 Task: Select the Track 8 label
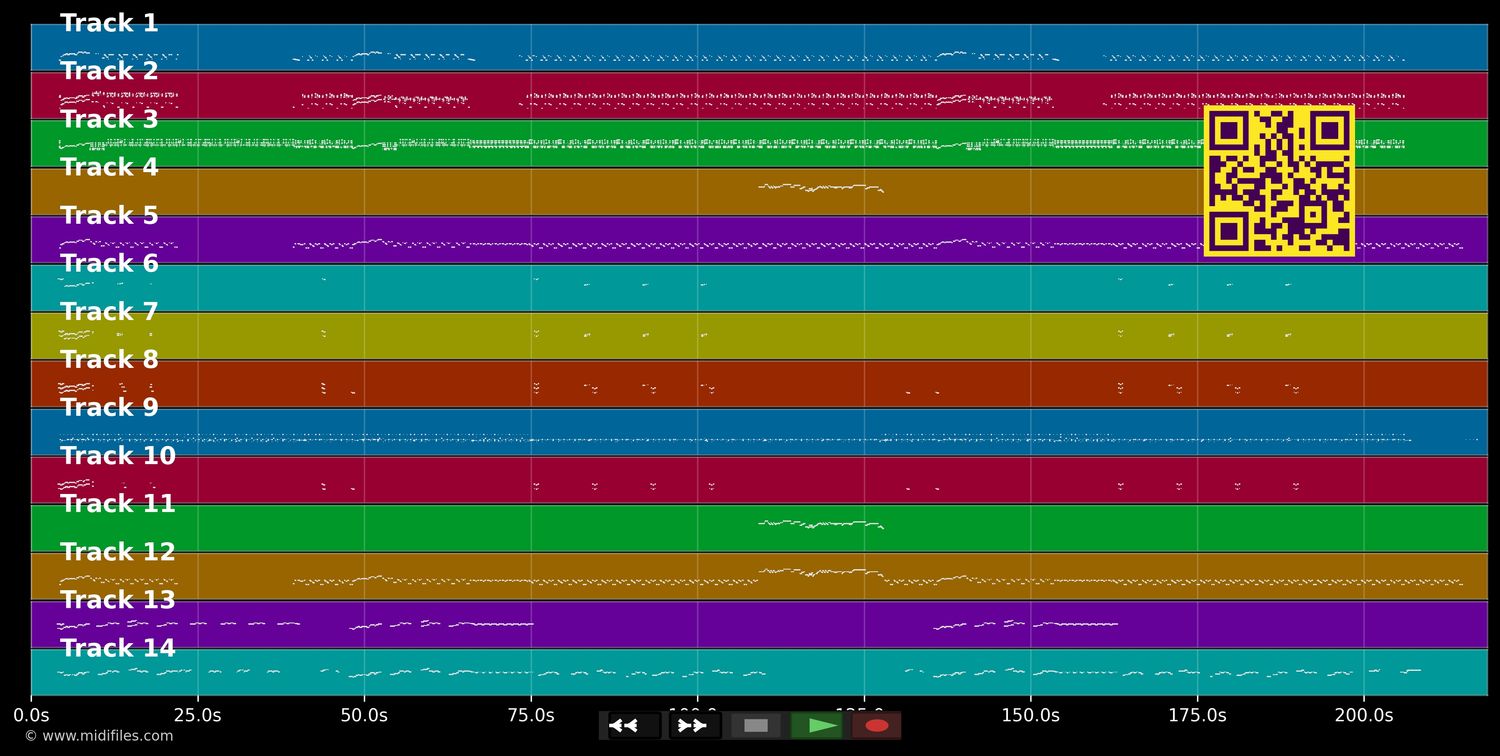coord(109,359)
